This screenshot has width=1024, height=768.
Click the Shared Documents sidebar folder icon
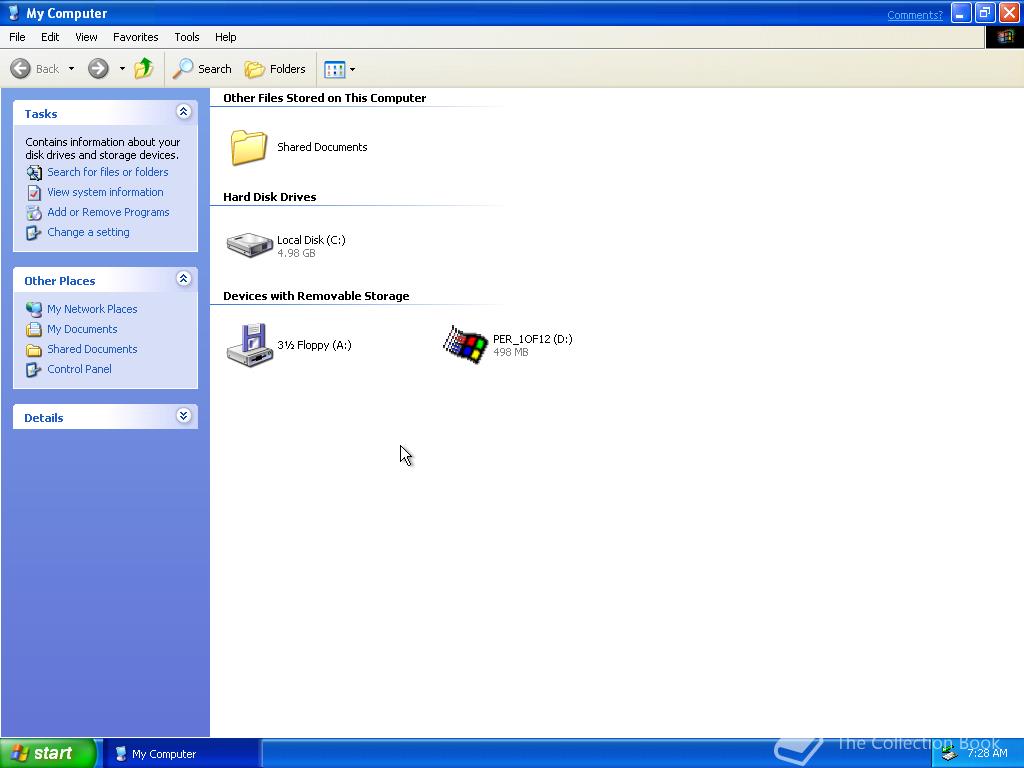[34, 350]
